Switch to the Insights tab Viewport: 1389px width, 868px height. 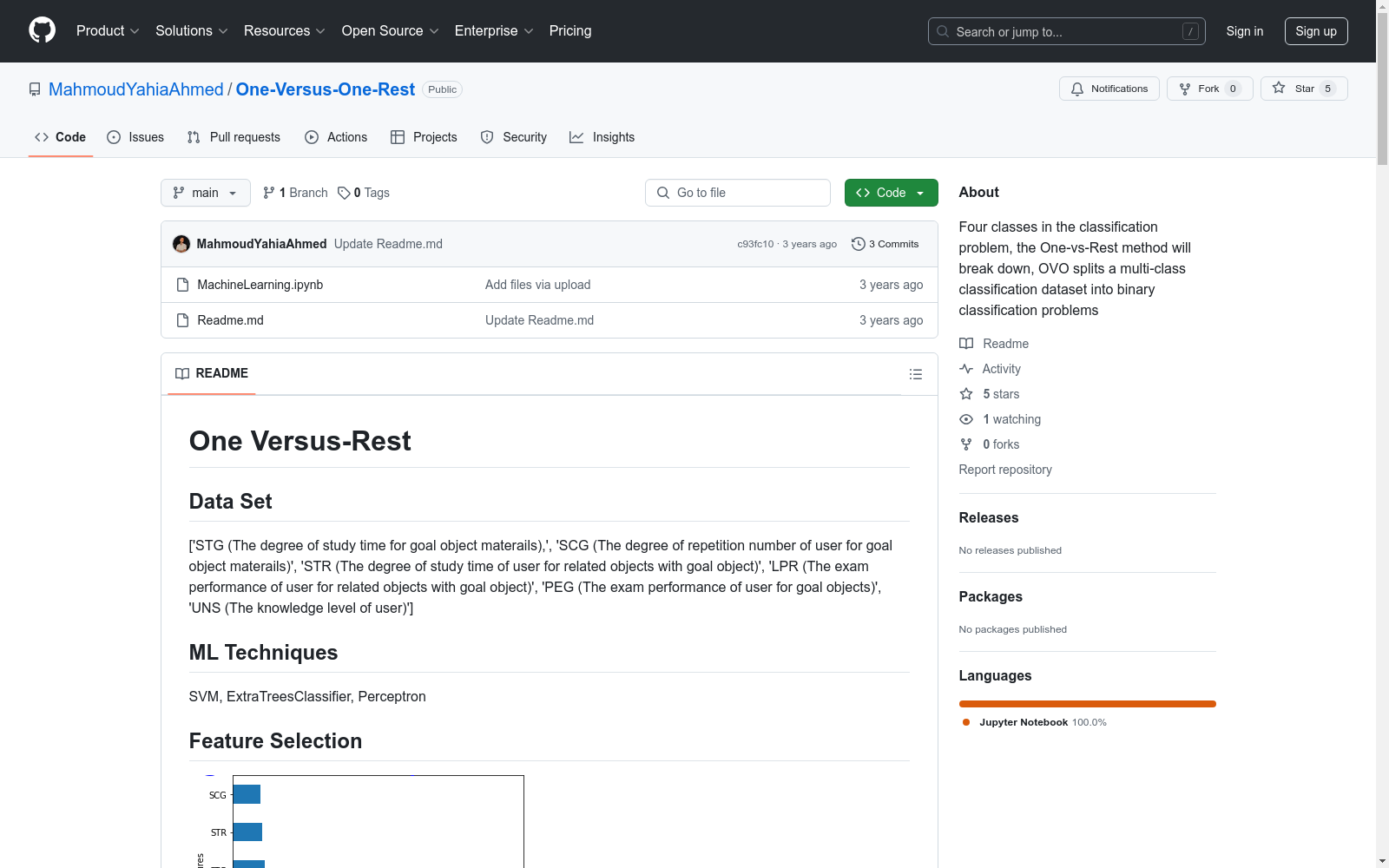pyautogui.click(x=602, y=137)
